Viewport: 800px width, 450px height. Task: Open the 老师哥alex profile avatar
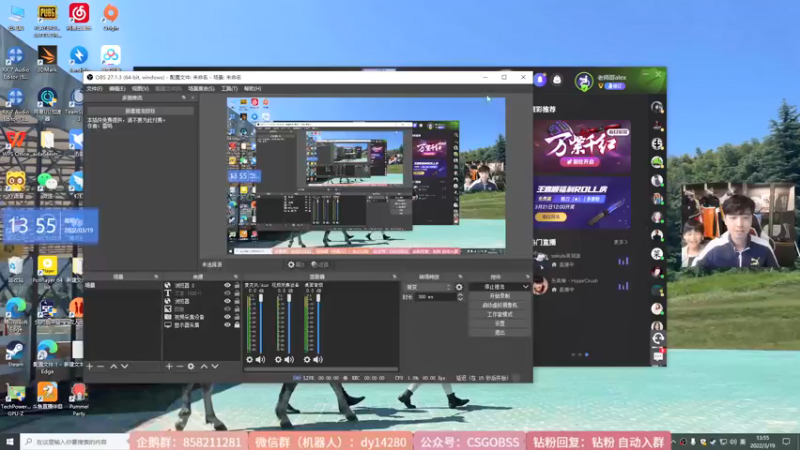[584, 81]
